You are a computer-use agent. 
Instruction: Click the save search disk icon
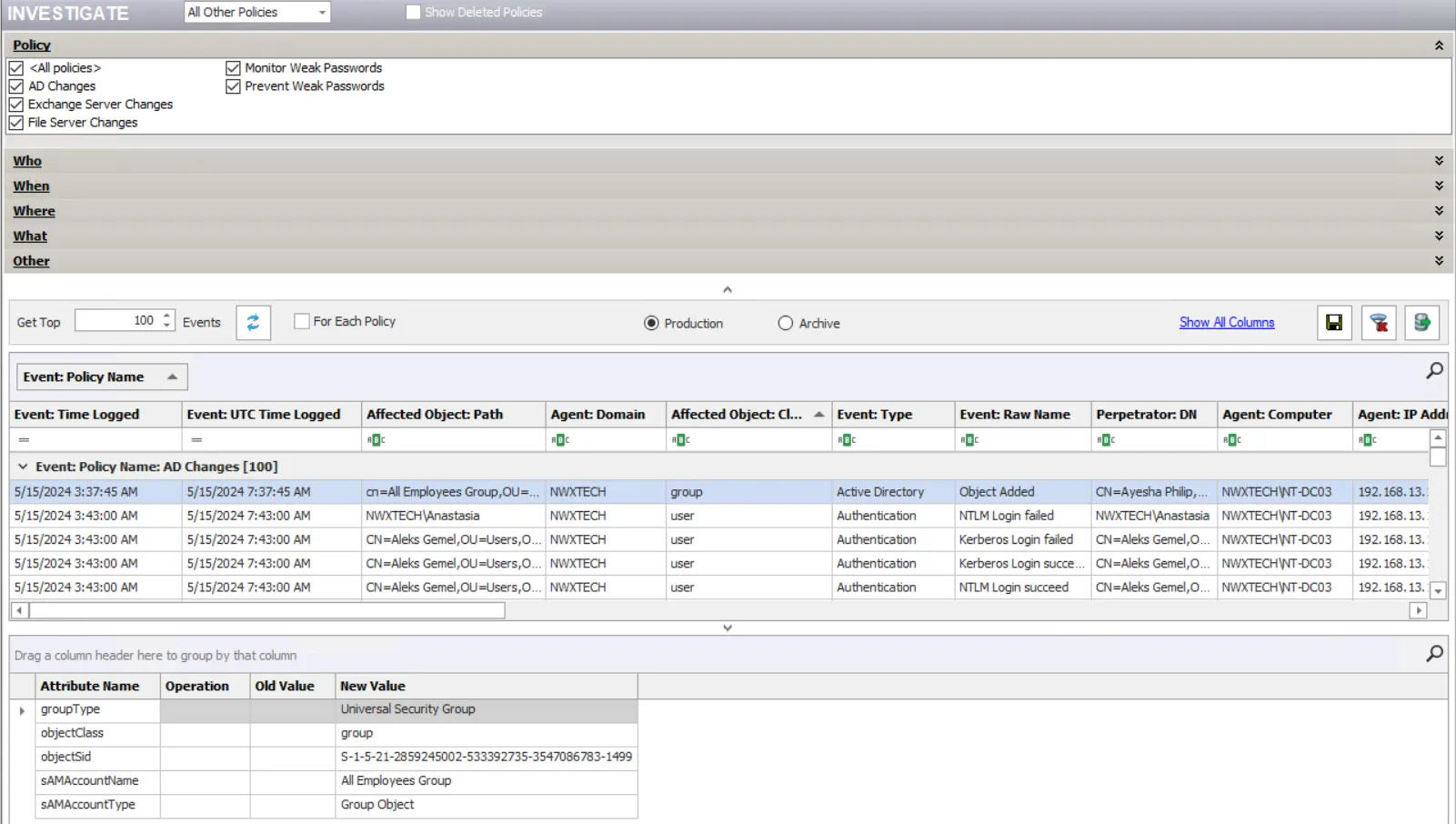pyautogui.click(x=1334, y=323)
